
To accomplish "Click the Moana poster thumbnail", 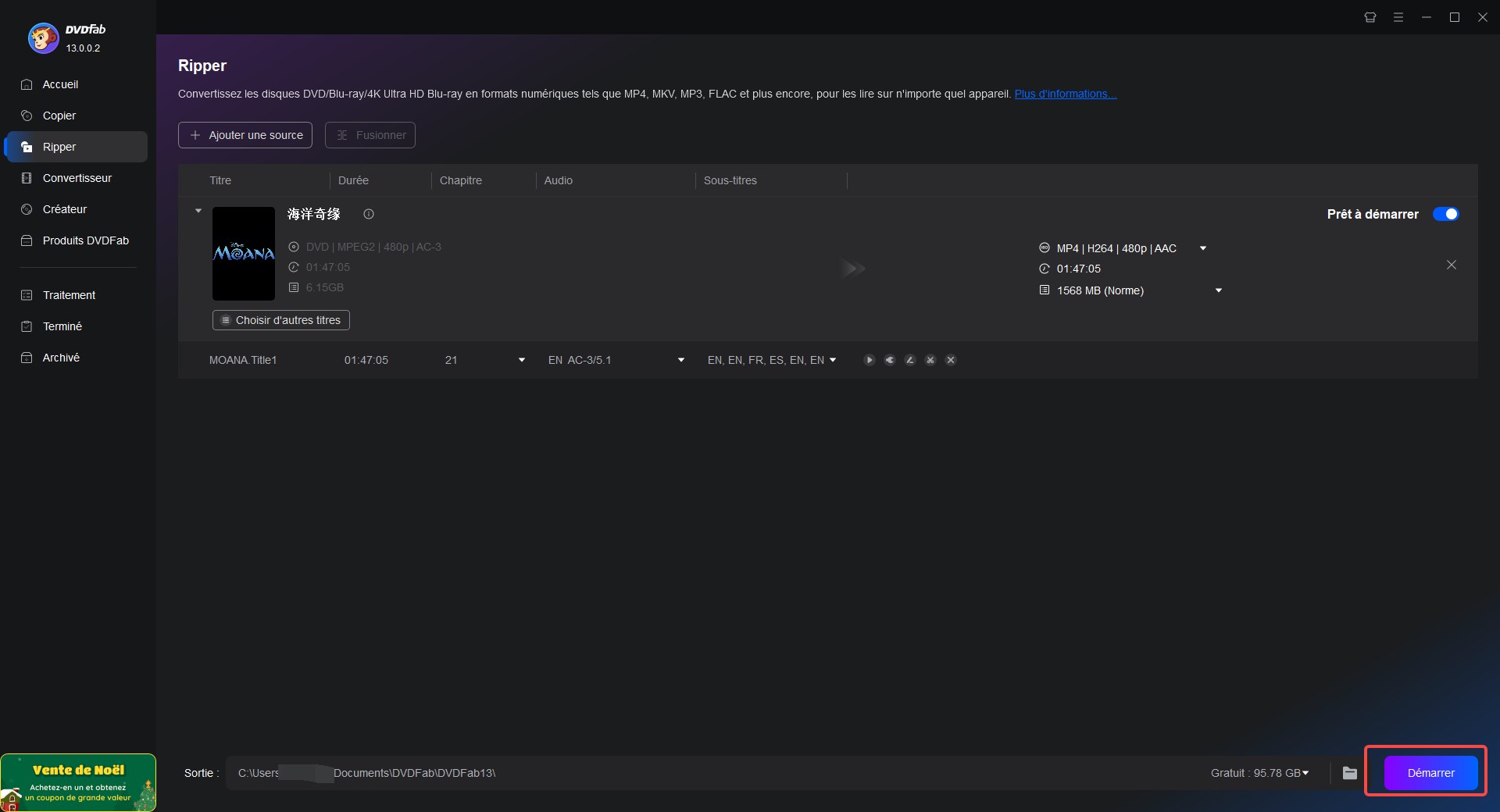I will click(x=244, y=254).
